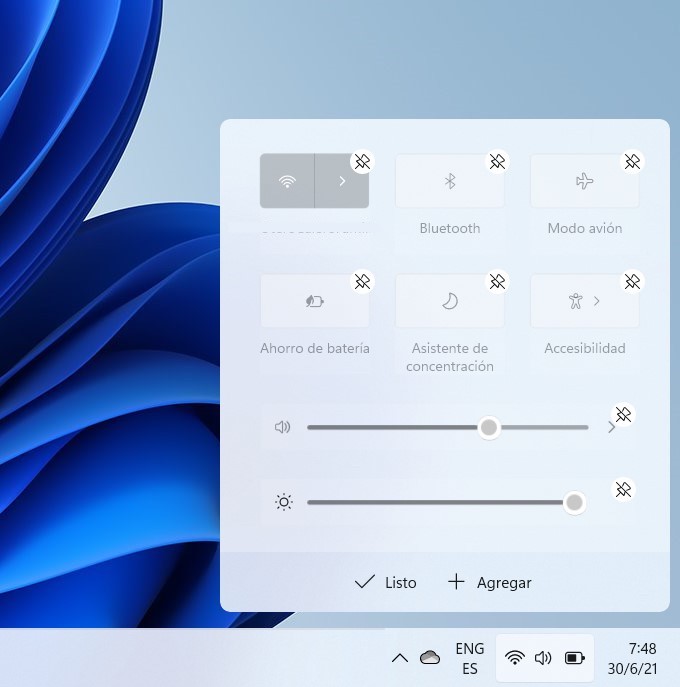680x687 pixels.
Task: Unpin the volume slider
Action: point(623,414)
